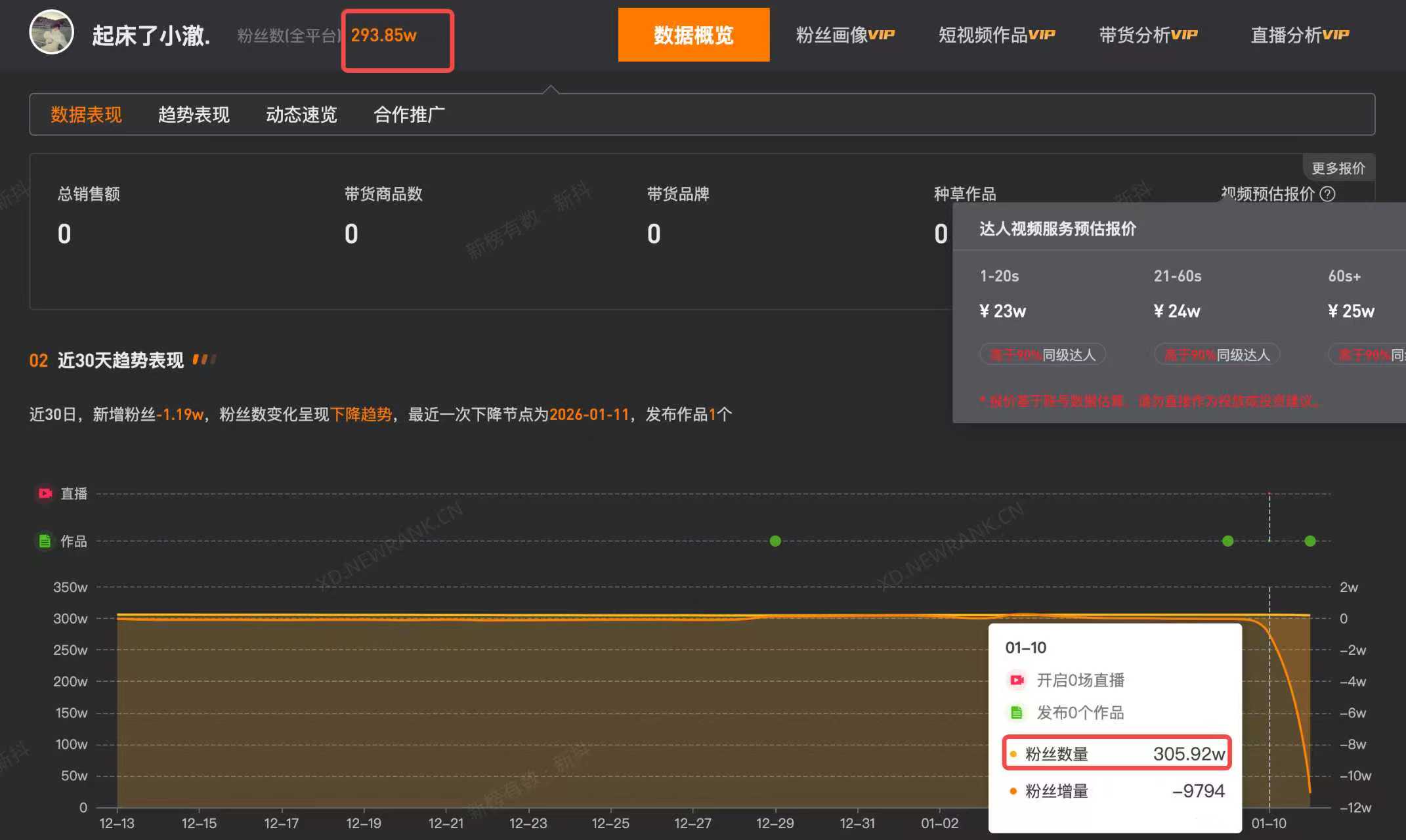Screen dimensions: 1406x840
Task: Click the VIP badge on 粉丝画像 tab
Action: (884, 34)
